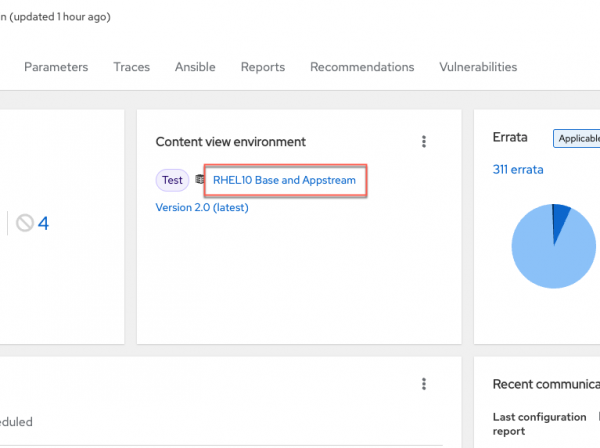Click the disabled count number 4
This screenshot has width=600, height=448.
(x=43, y=223)
